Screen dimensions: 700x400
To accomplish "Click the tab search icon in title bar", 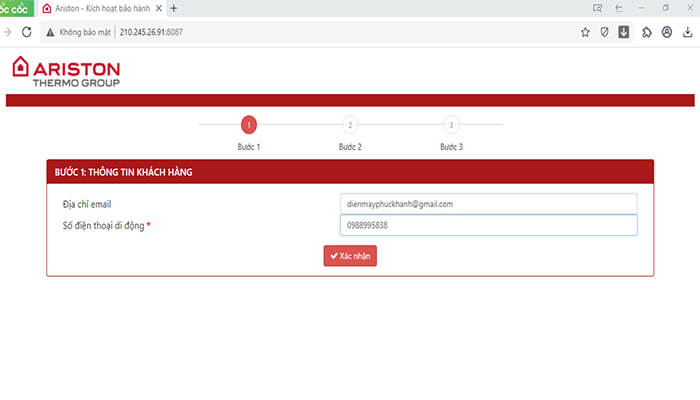I will point(619,8).
